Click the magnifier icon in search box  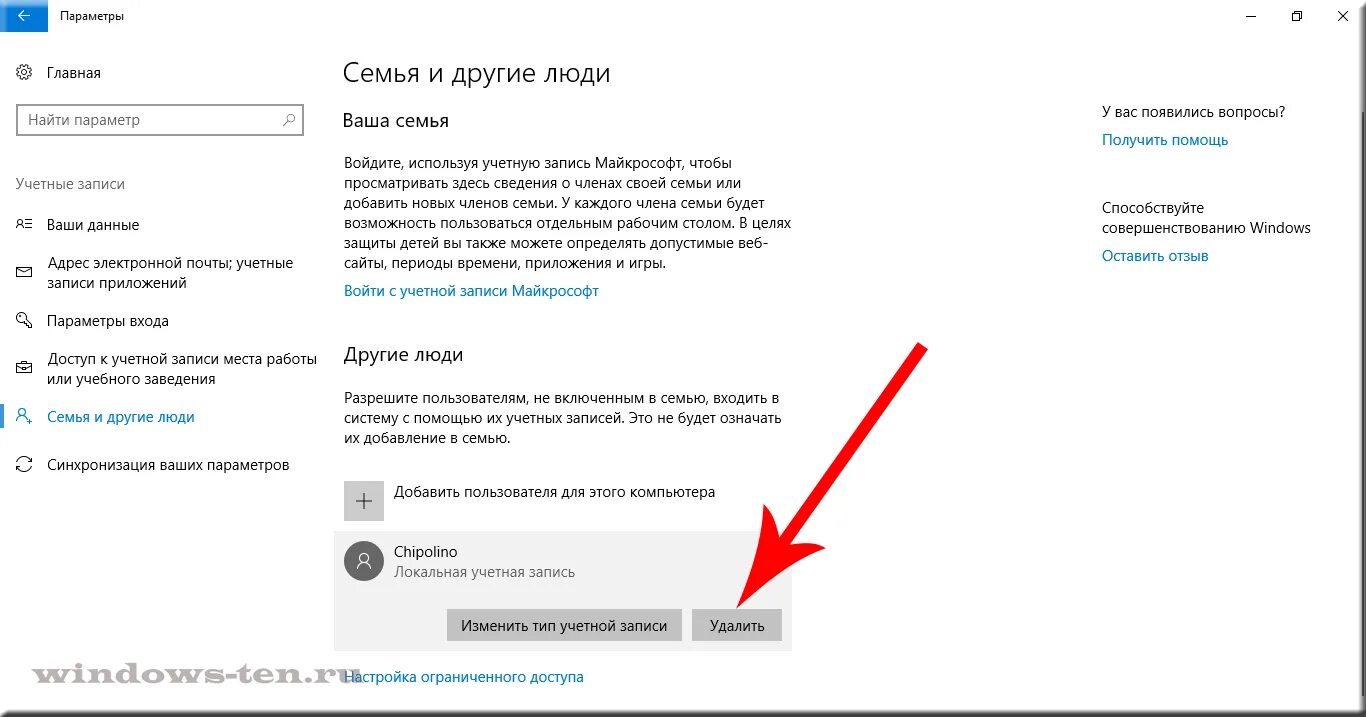click(x=289, y=120)
